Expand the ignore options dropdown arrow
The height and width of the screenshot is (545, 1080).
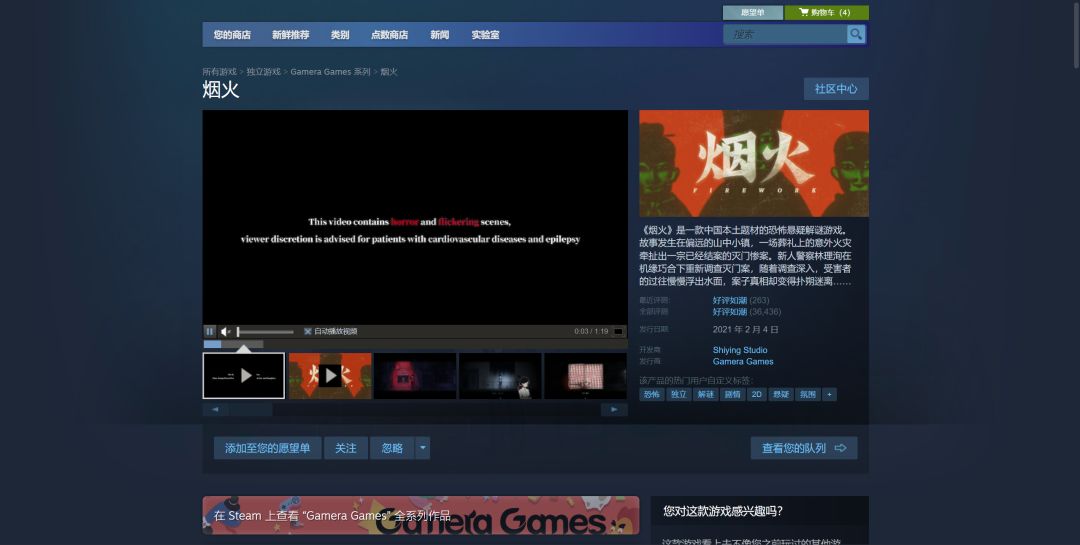(423, 448)
